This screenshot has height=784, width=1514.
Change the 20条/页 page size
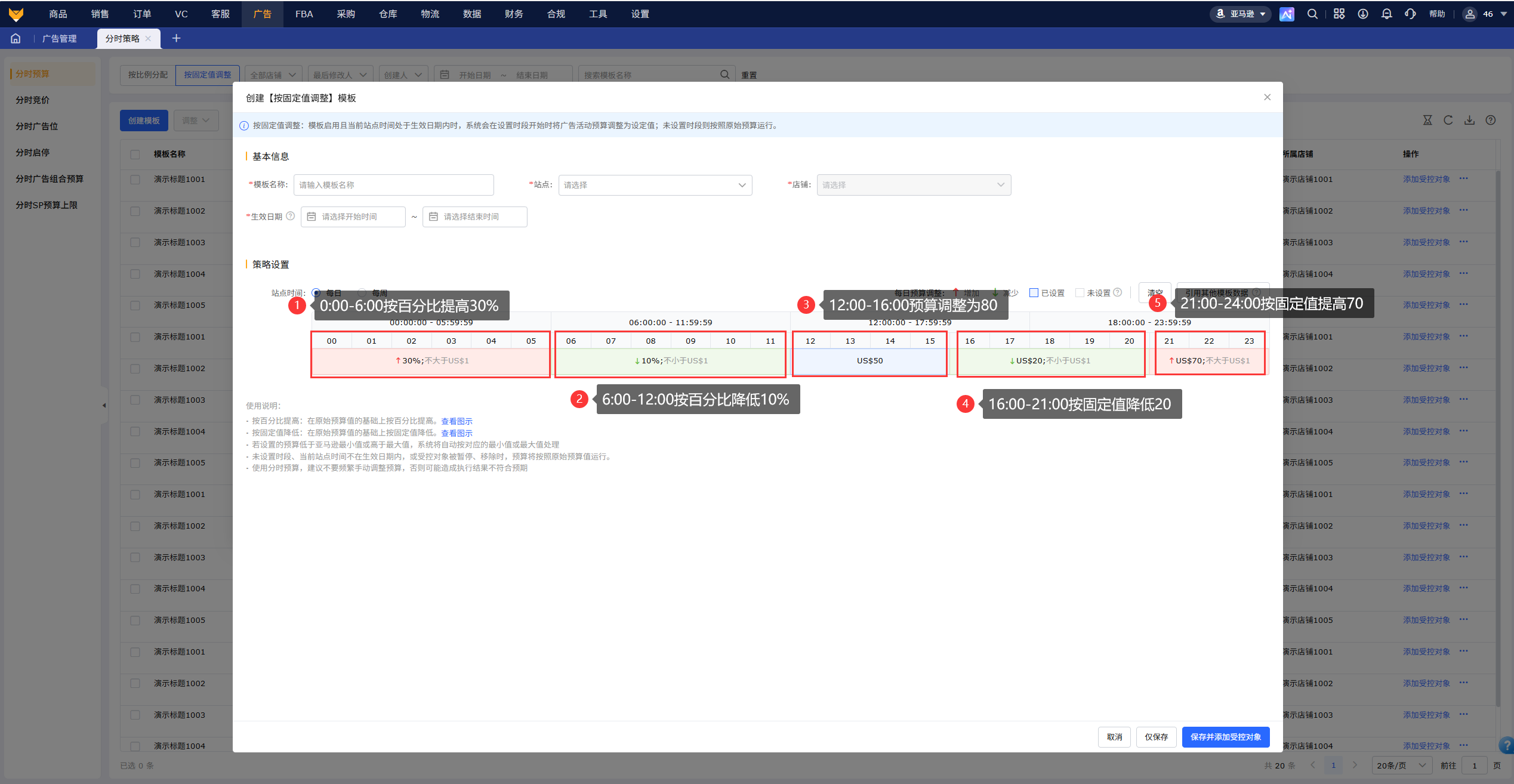1402,765
